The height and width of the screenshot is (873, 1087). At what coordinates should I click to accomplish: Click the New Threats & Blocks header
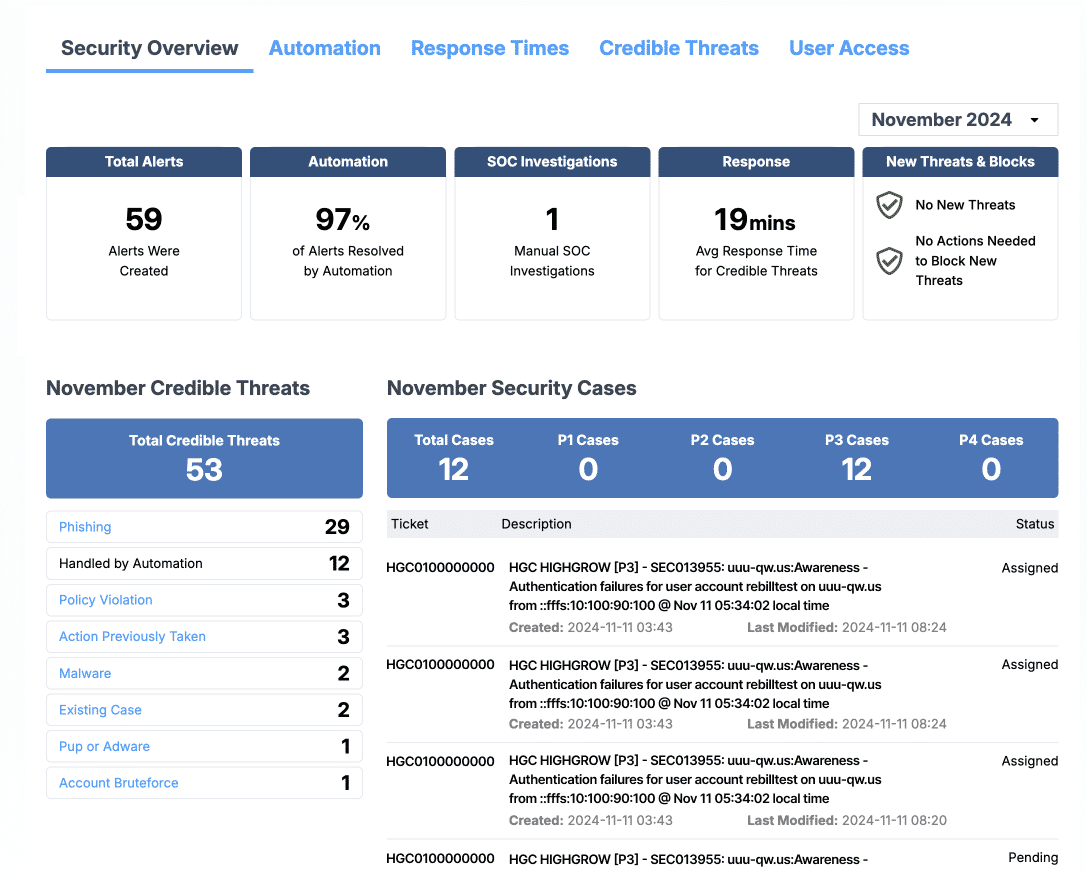(x=960, y=162)
